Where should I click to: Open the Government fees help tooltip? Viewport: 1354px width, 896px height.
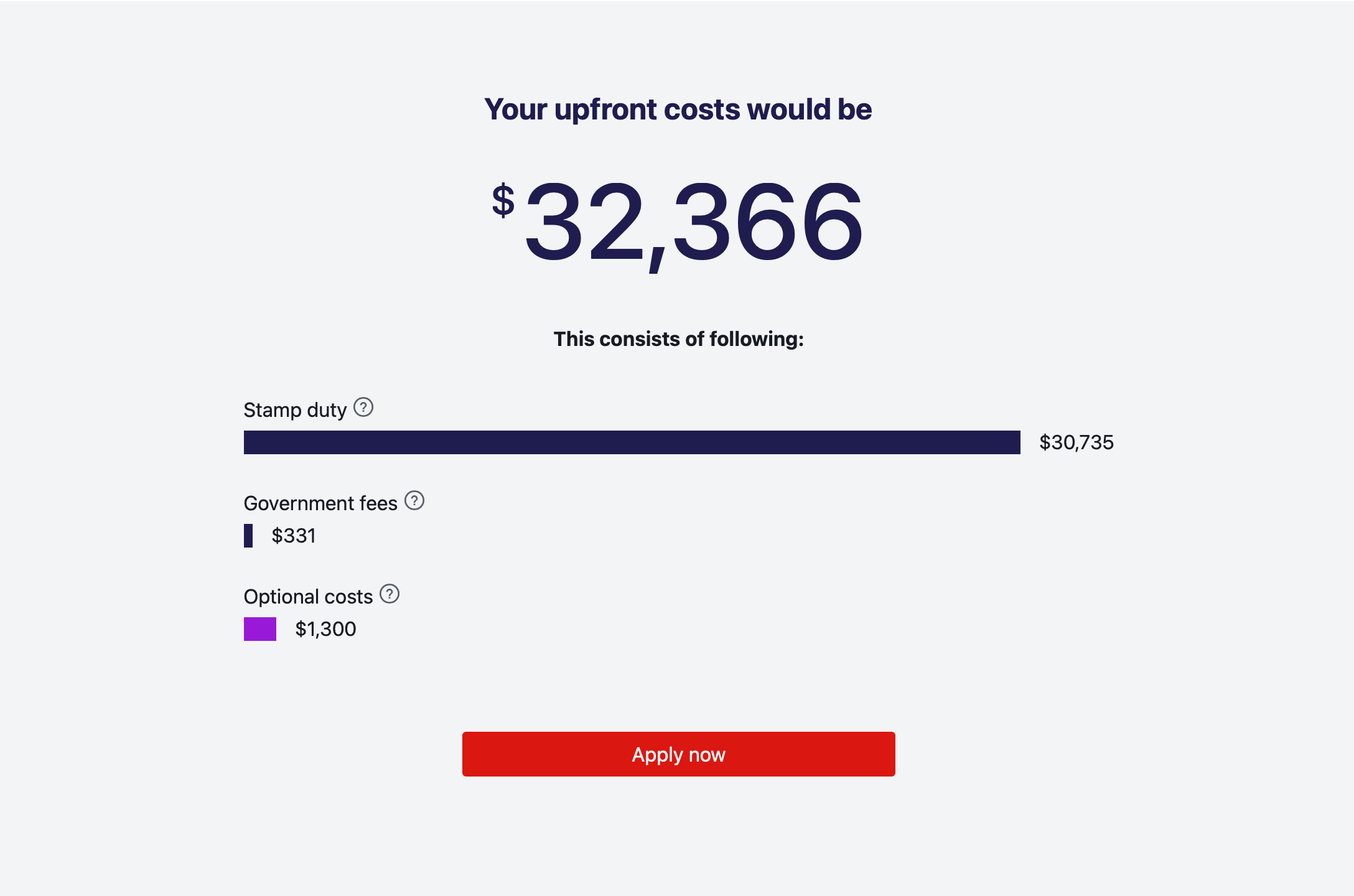414,500
